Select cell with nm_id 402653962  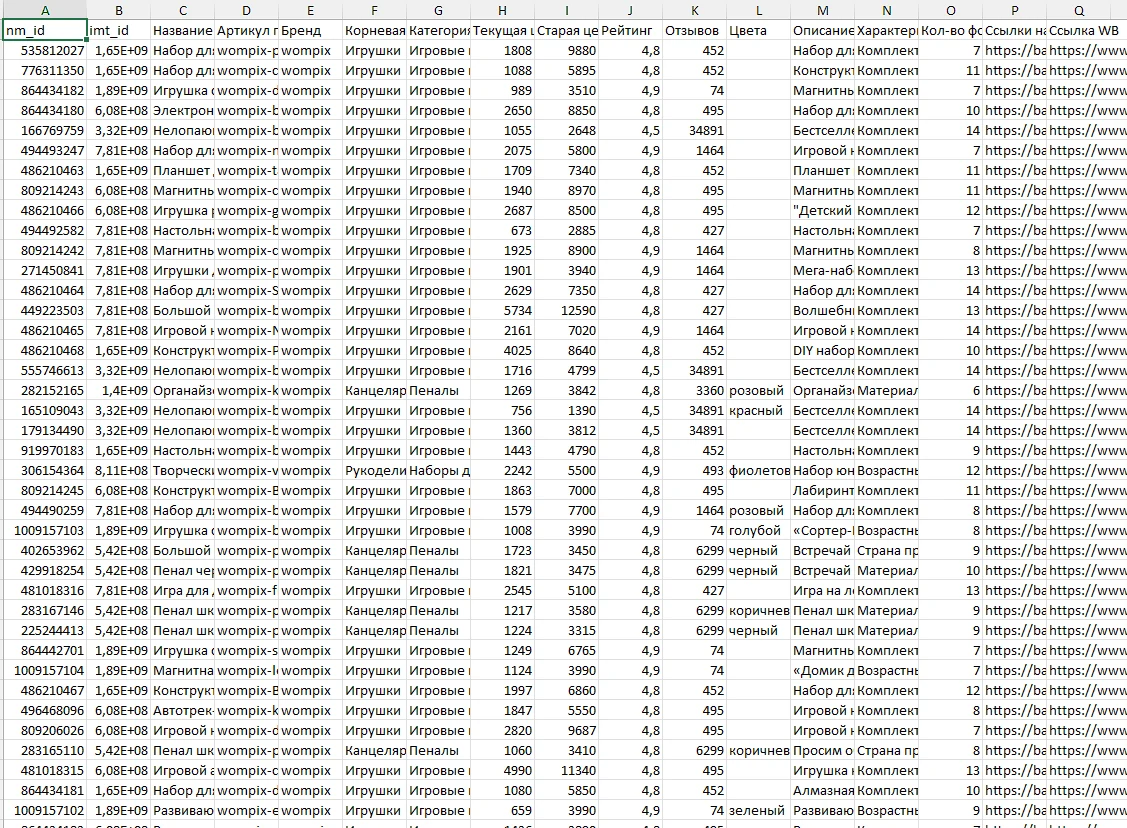point(45,551)
